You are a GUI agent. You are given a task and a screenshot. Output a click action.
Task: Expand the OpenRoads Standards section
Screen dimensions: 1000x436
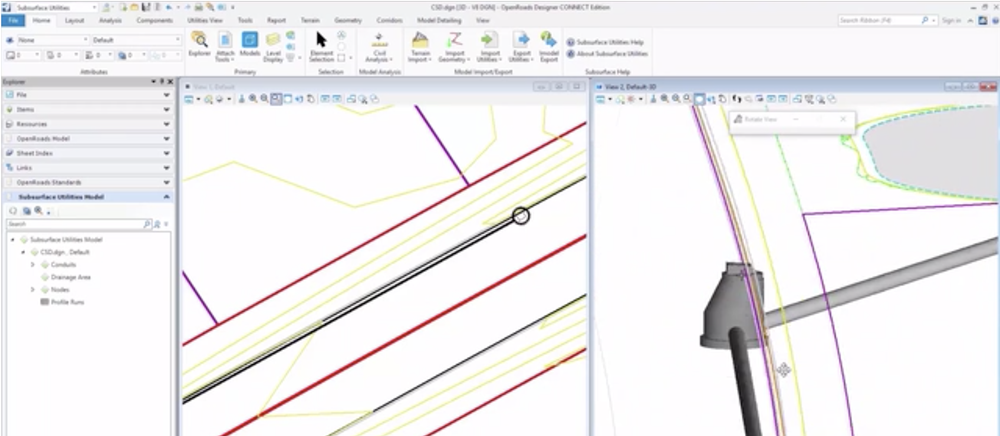pos(87,183)
